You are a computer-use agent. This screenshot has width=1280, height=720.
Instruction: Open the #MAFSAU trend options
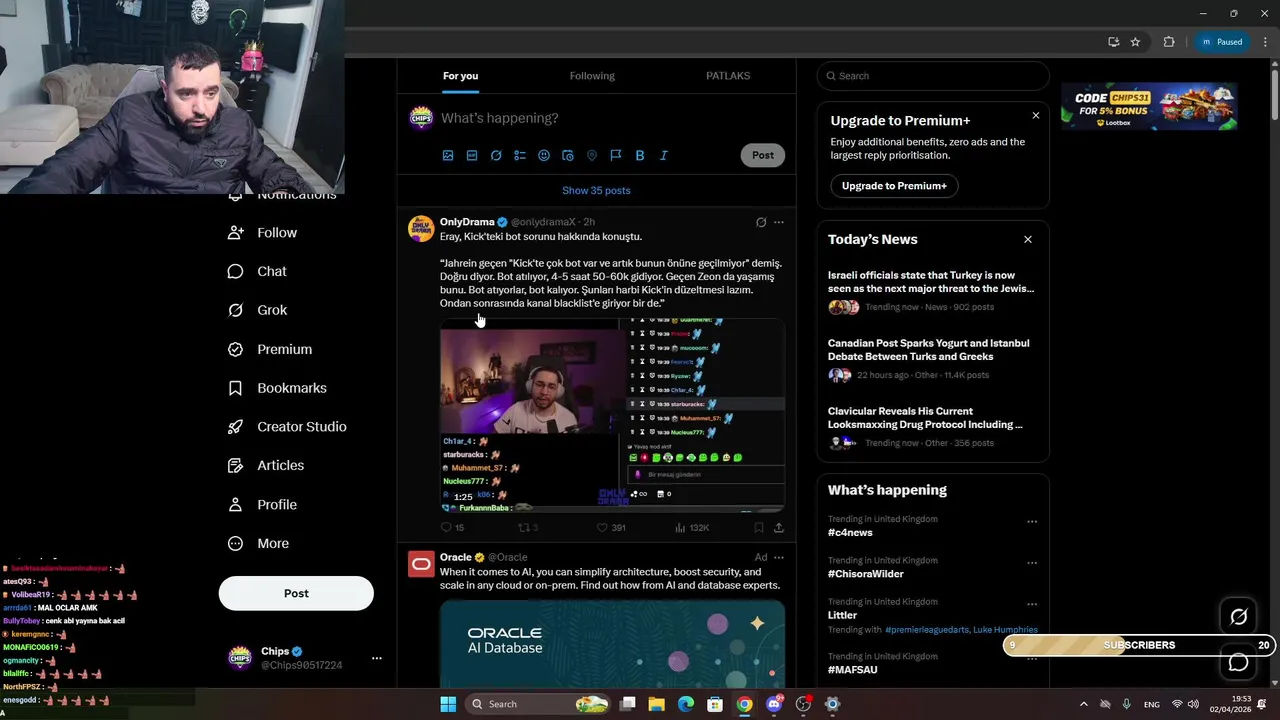coord(1032,659)
